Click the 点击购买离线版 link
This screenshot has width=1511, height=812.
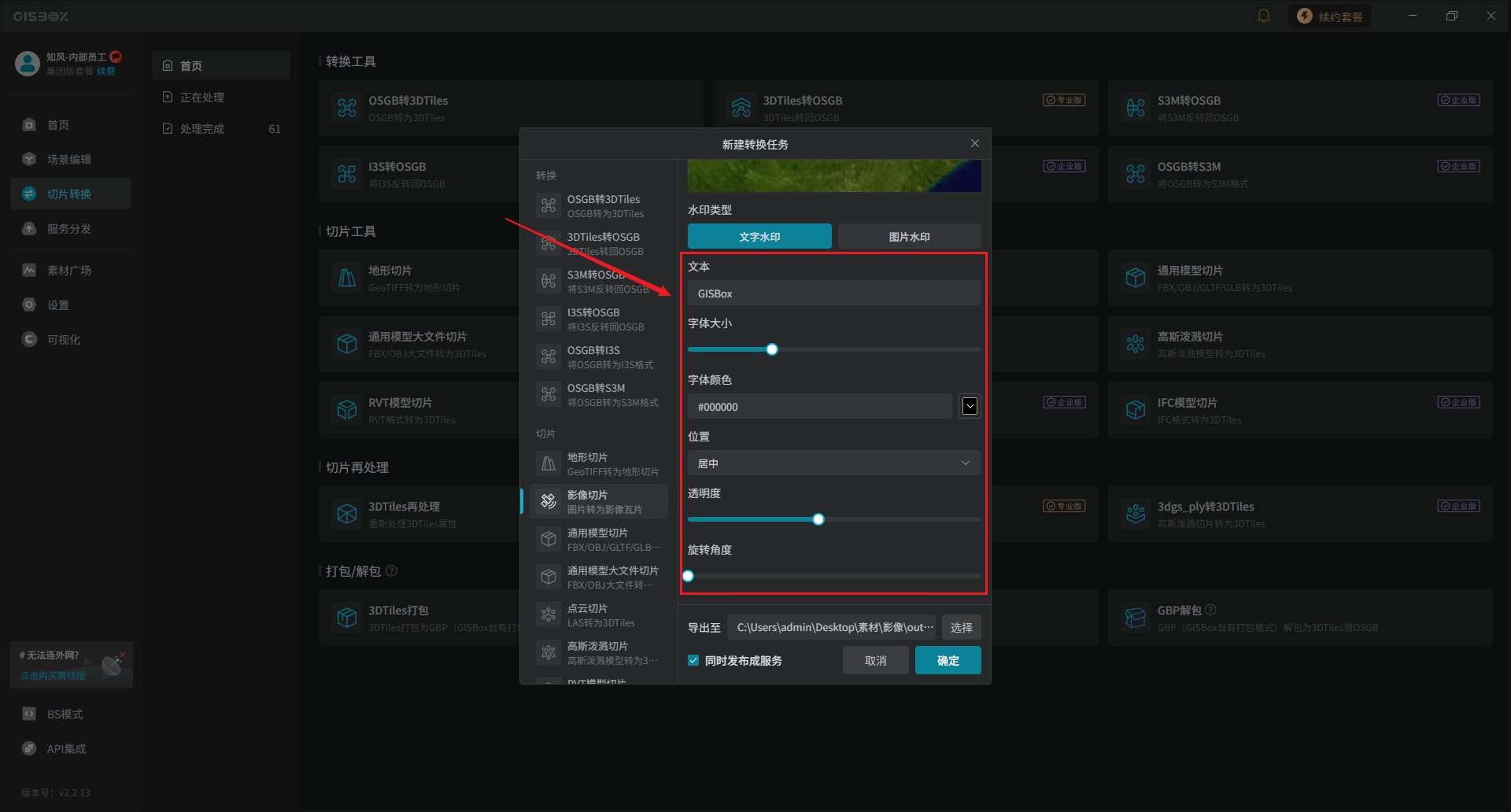53,676
